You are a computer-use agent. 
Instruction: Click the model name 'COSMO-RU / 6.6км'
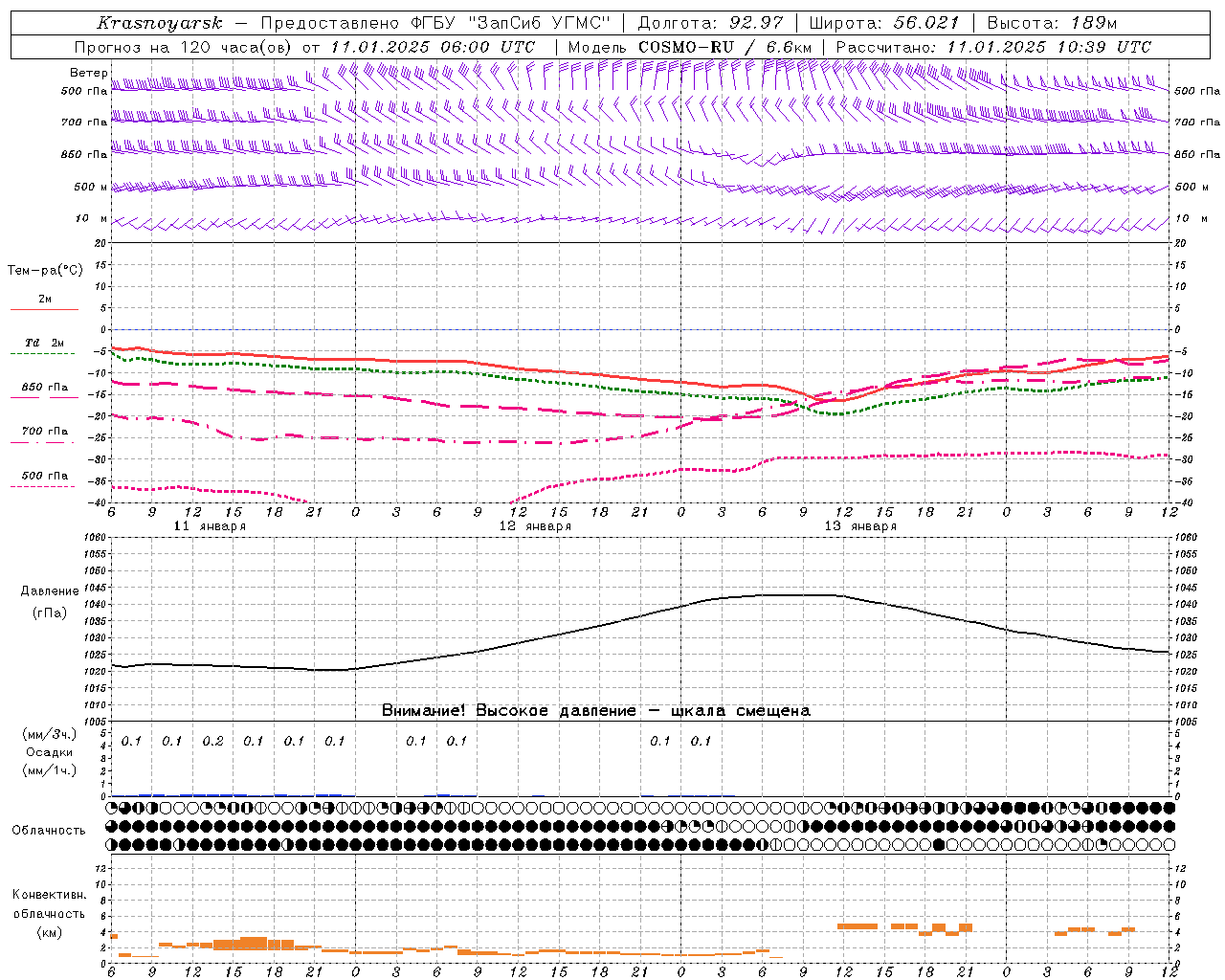[724, 47]
